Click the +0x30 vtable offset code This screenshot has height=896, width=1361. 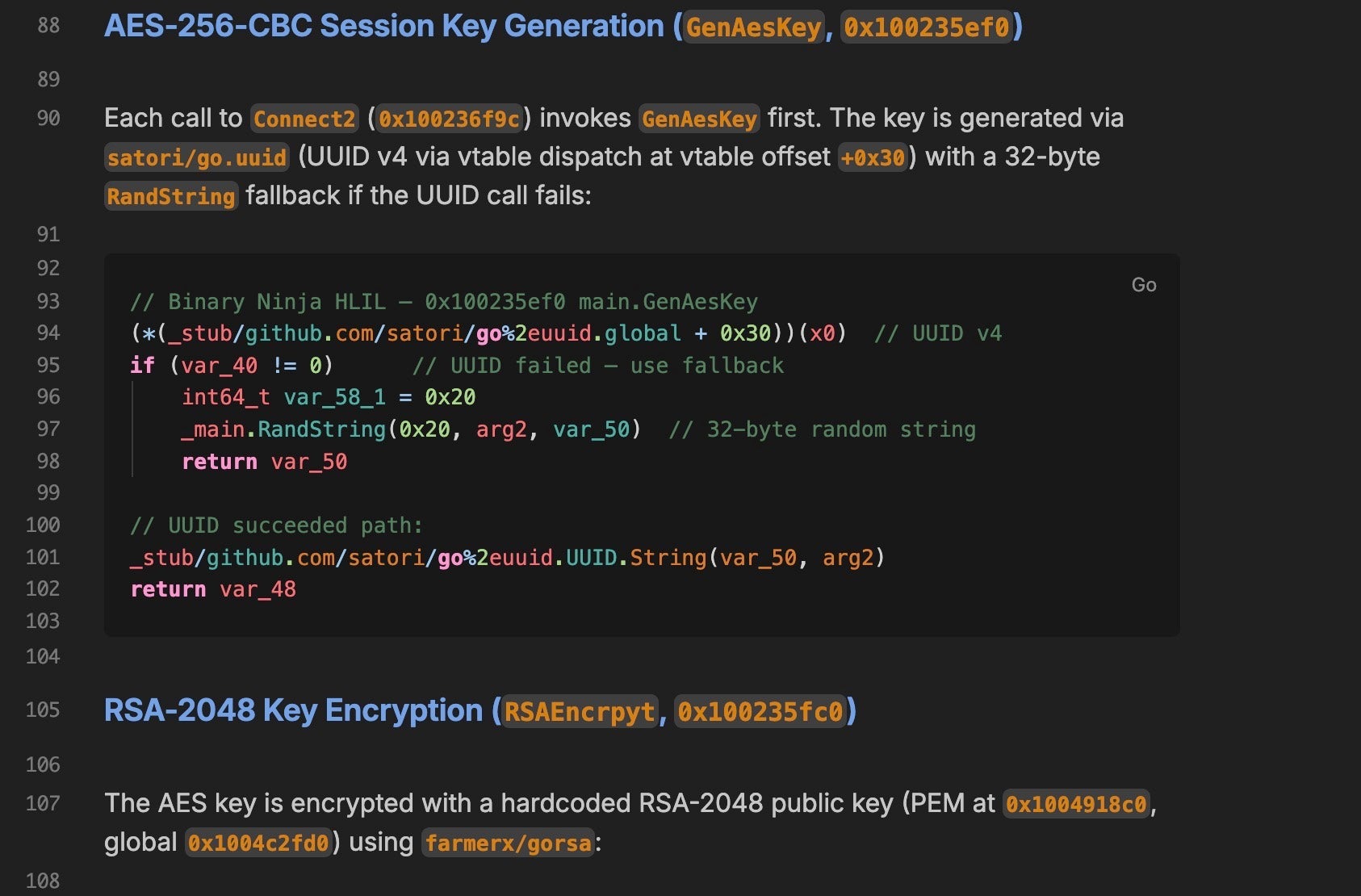tap(873, 157)
